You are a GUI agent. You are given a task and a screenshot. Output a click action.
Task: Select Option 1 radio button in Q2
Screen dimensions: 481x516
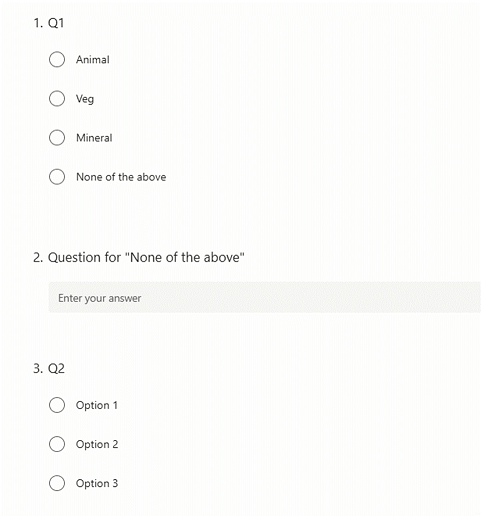(57, 405)
